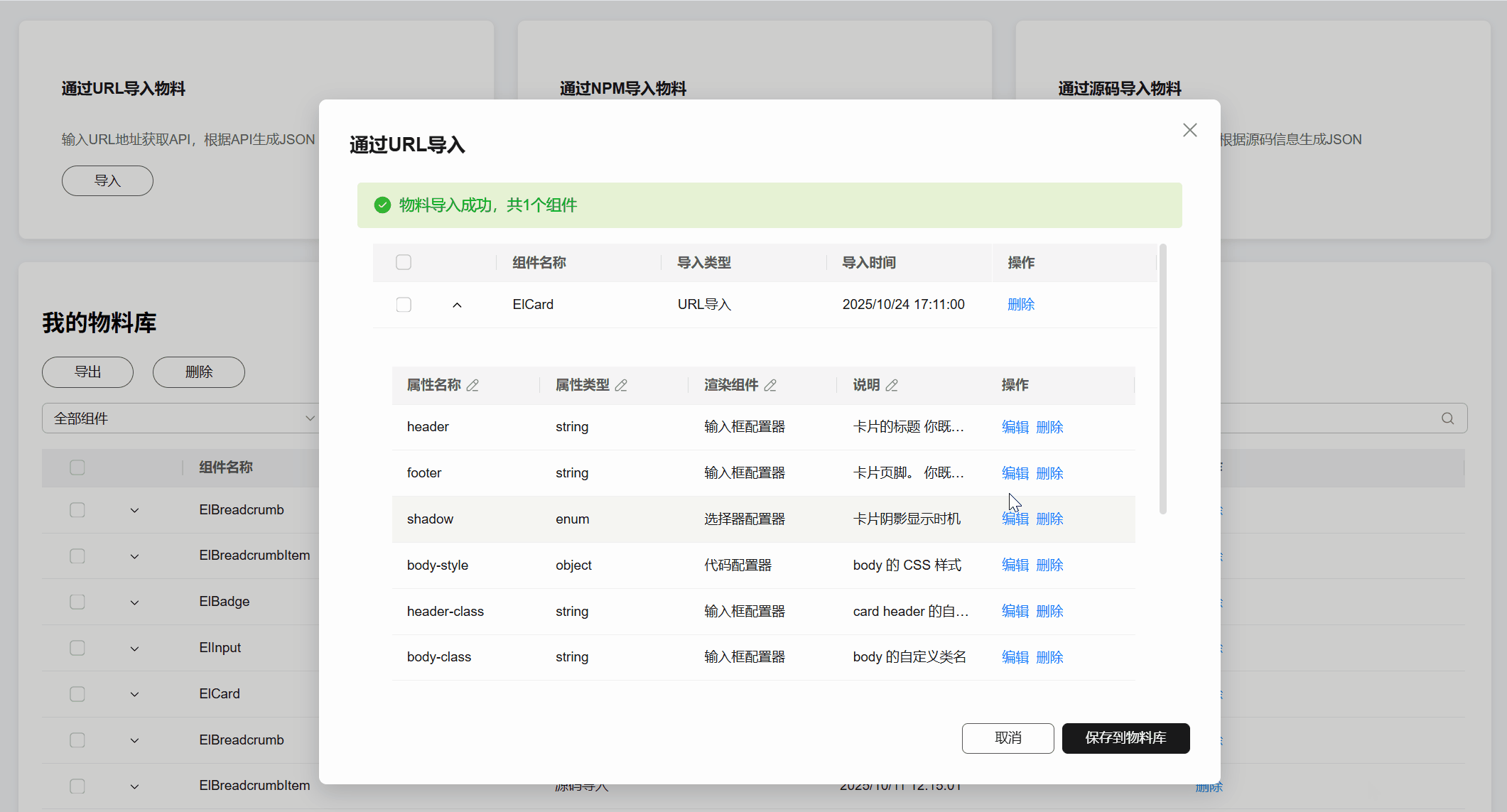
Task: Expand the ElInput library row
Action: click(x=134, y=649)
